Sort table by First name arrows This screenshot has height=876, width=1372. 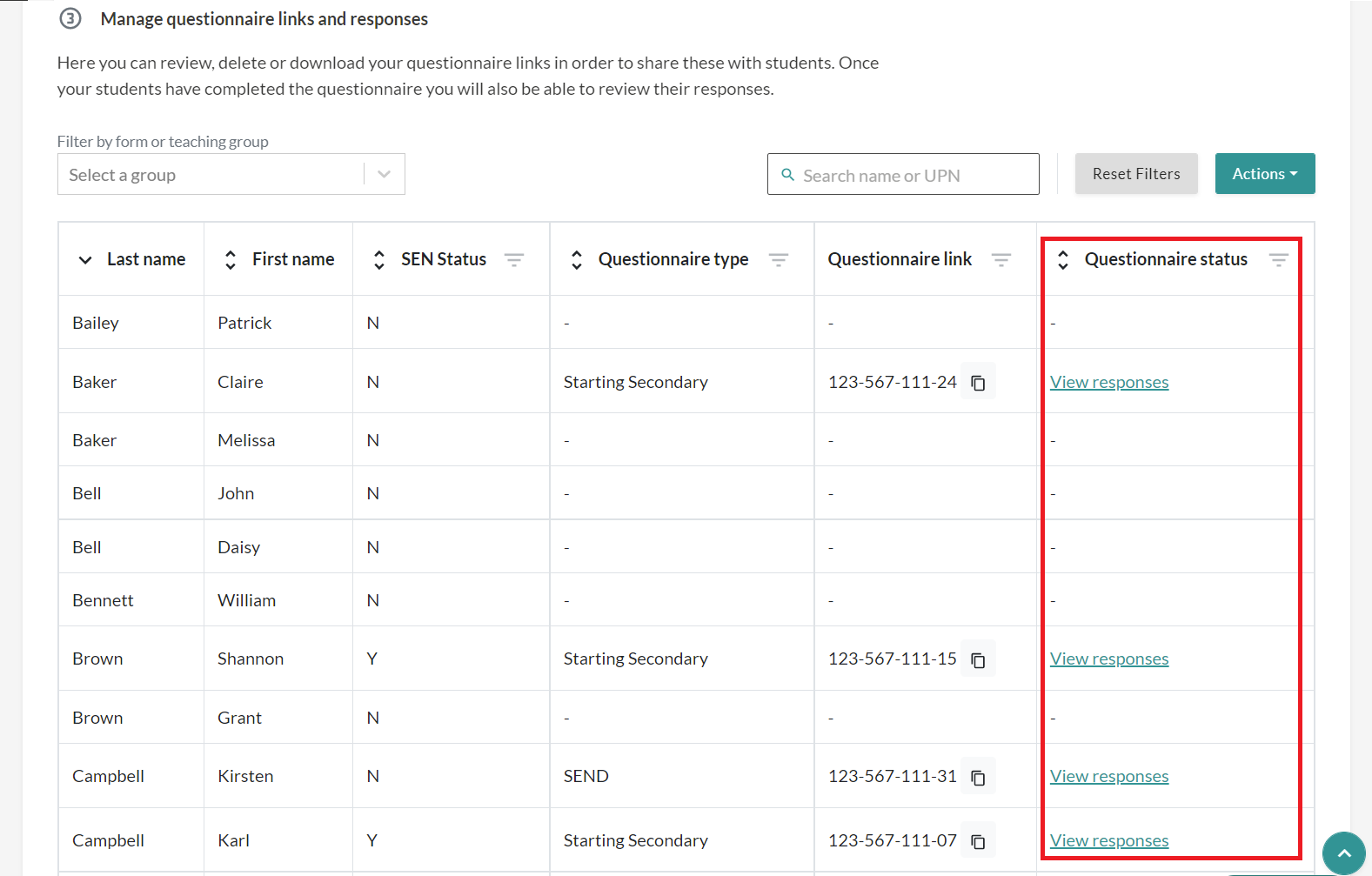pyautogui.click(x=231, y=260)
